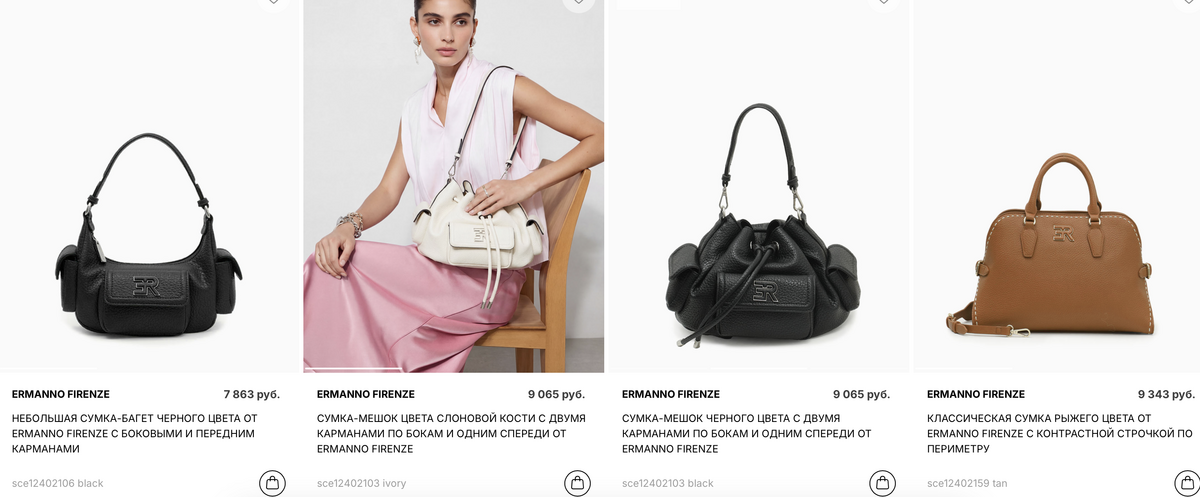This screenshot has width=1200, height=497.
Task: Toggle wishlist heart on black bucket bag
Action: click(883, 3)
